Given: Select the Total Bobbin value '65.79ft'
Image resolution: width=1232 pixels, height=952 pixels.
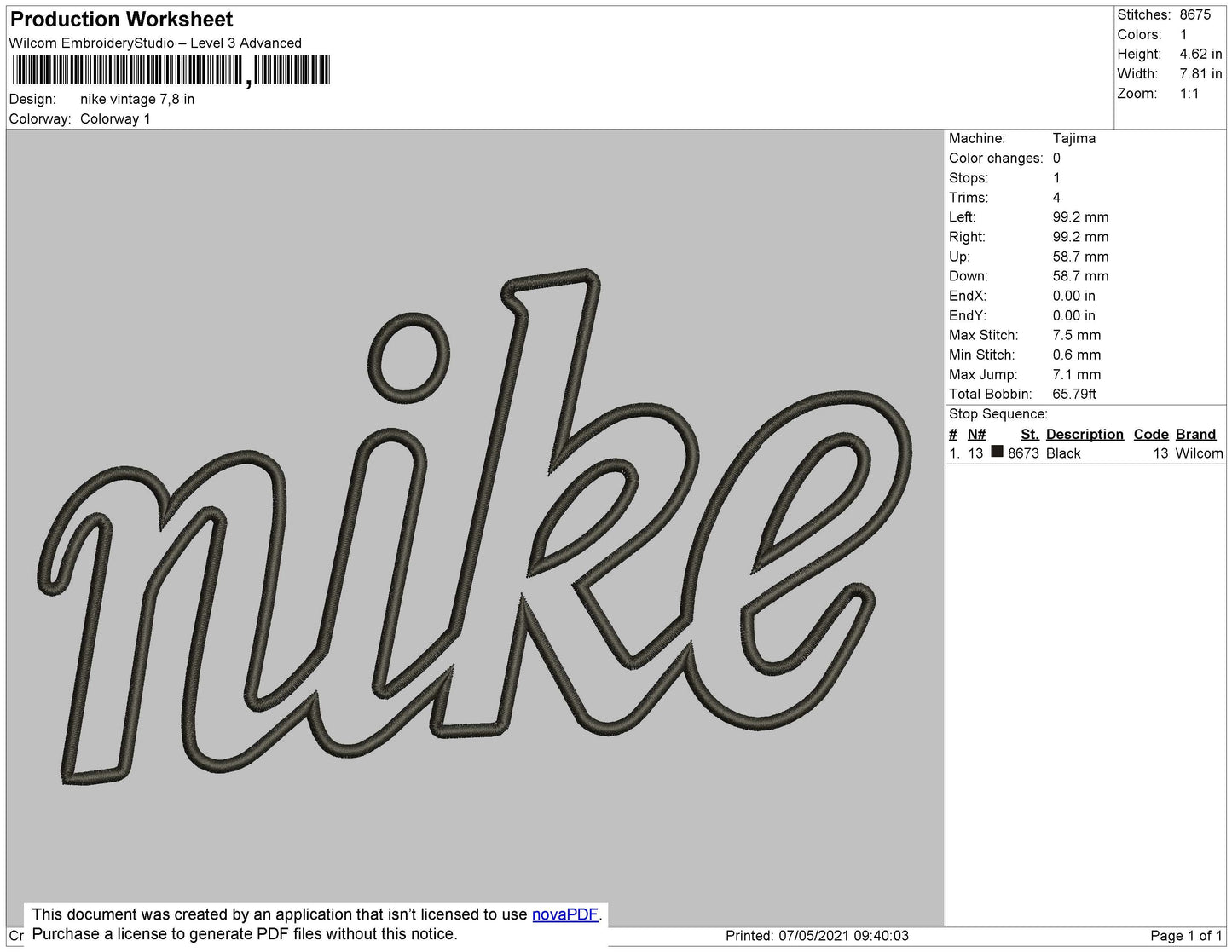Looking at the screenshot, I should (x=1075, y=394).
